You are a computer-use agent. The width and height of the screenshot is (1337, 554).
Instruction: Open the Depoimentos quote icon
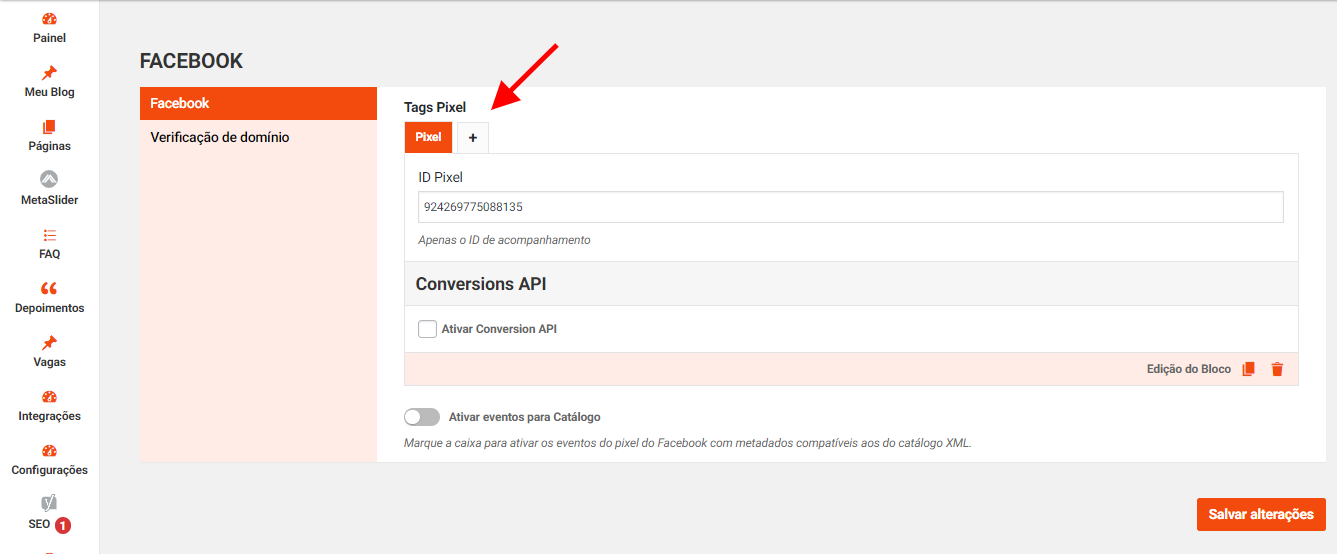click(x=49, y=289)
